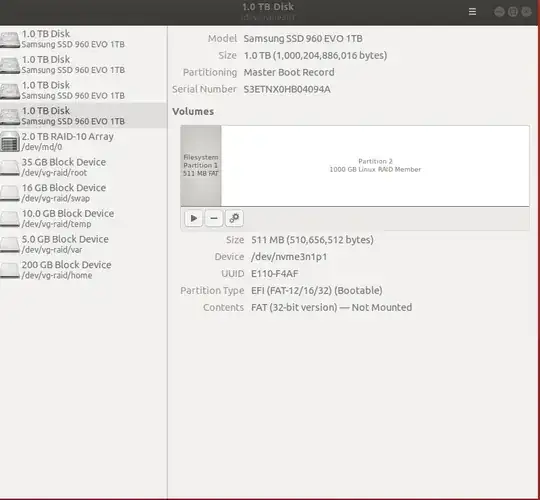
Task: Select the 200 GB Block Device /dev/vg-raid/home
Action: (83, 270)
